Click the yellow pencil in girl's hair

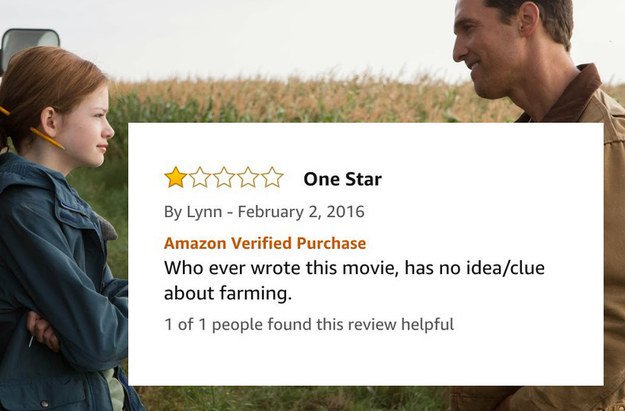click(46, 138)
